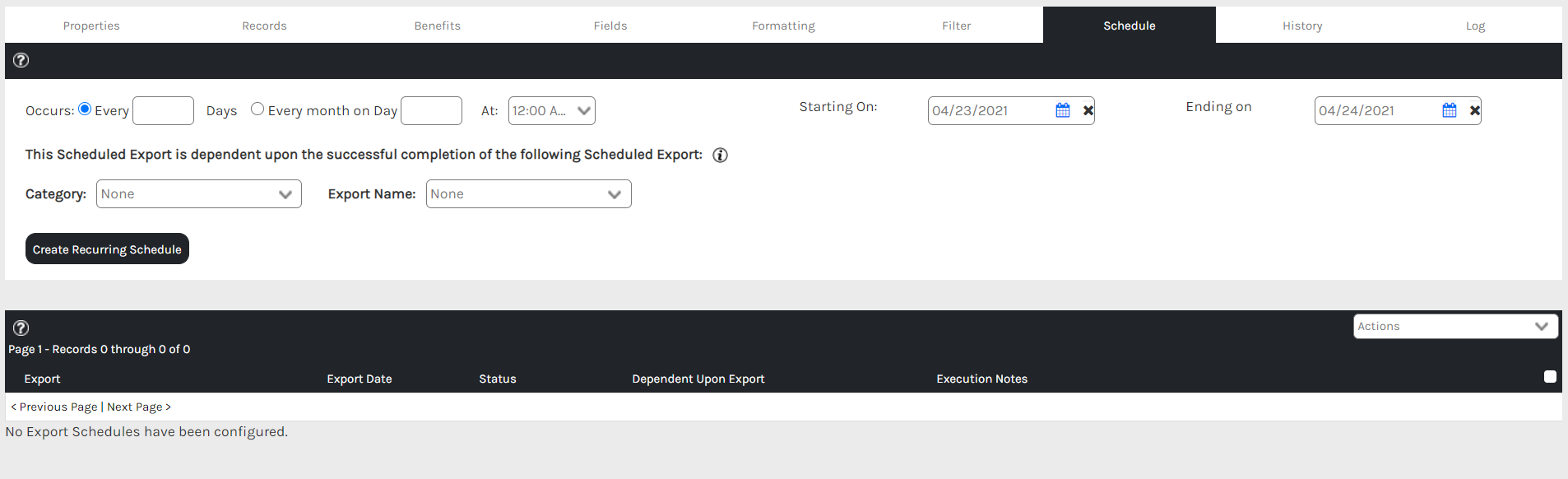Open the At time dropdown
This screenshot has width=1568, height=479.
551,110
